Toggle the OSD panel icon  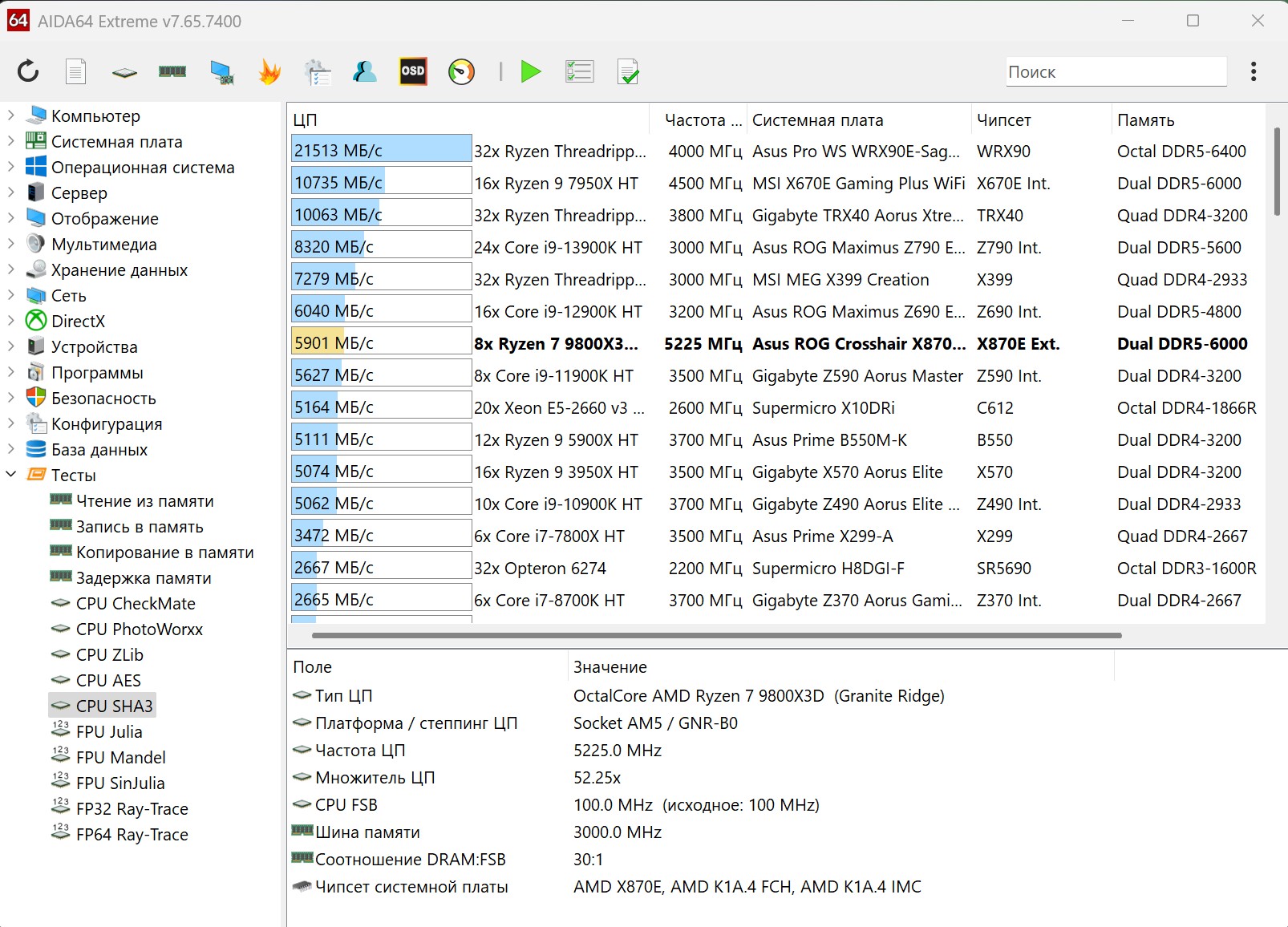(x=413, y=71)
